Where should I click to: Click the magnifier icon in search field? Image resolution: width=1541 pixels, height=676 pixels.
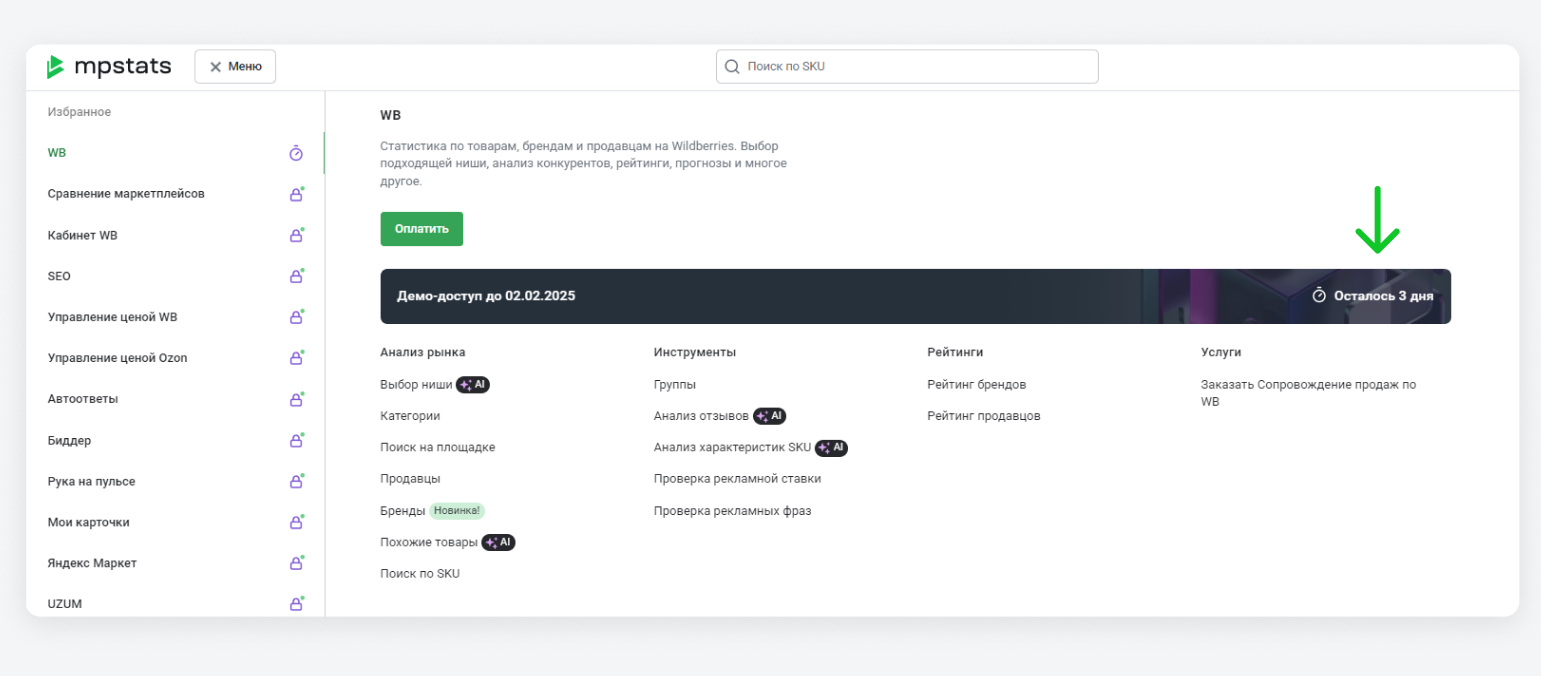732,67
